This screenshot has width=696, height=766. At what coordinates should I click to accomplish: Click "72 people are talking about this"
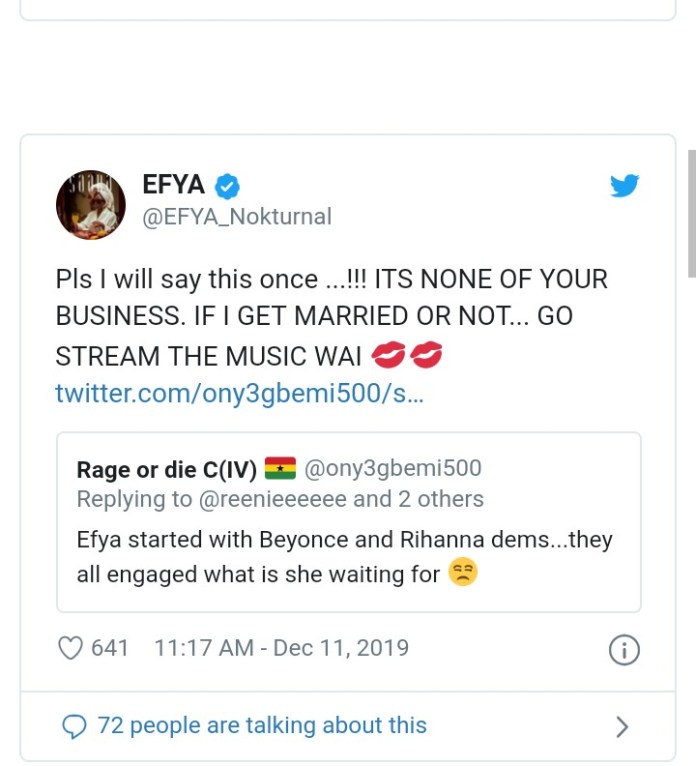[262, 726]
